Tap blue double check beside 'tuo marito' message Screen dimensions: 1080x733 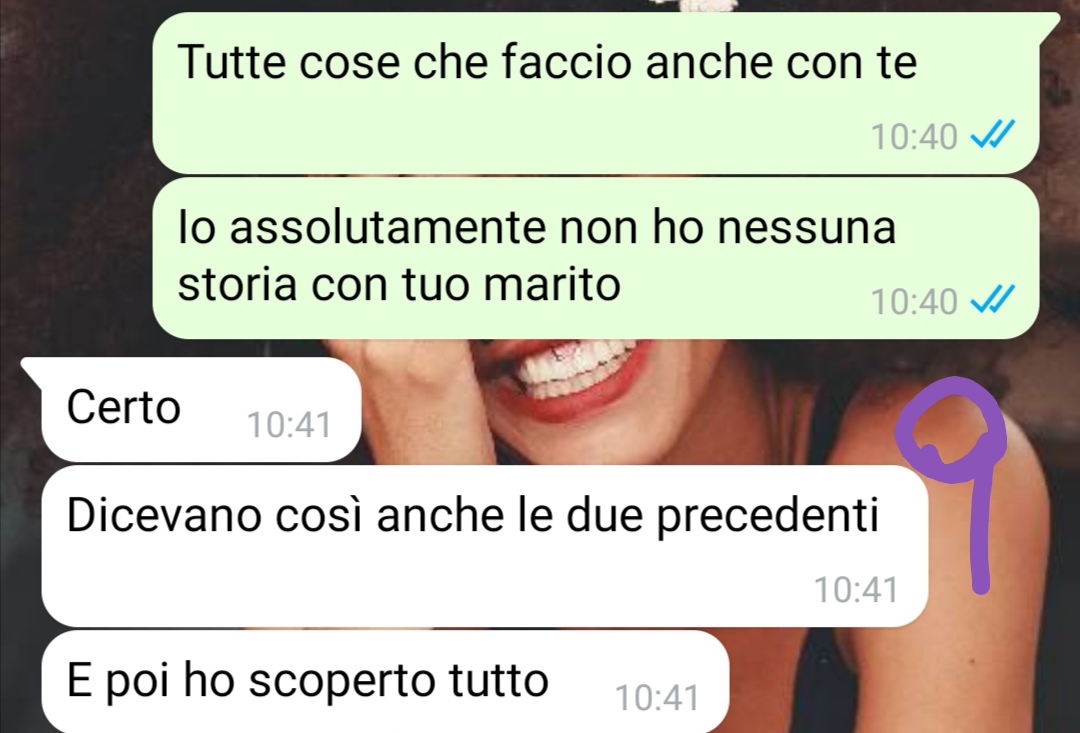point(993,300)
